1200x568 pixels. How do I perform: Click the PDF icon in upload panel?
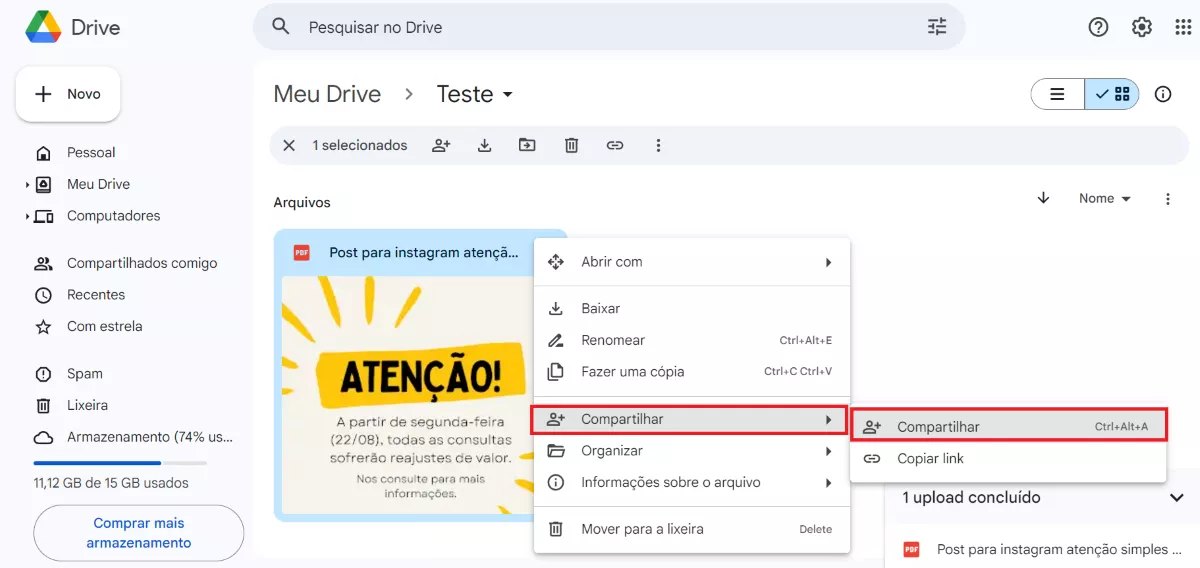(911, 549)
